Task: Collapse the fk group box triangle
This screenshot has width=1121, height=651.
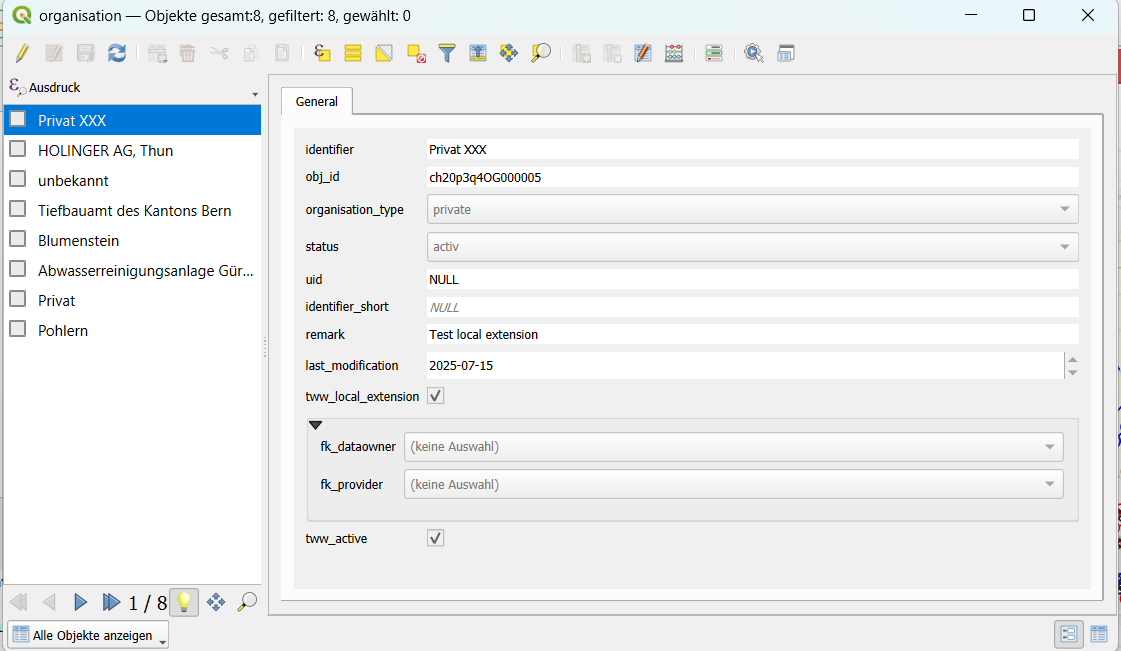Action: (315, 425)
